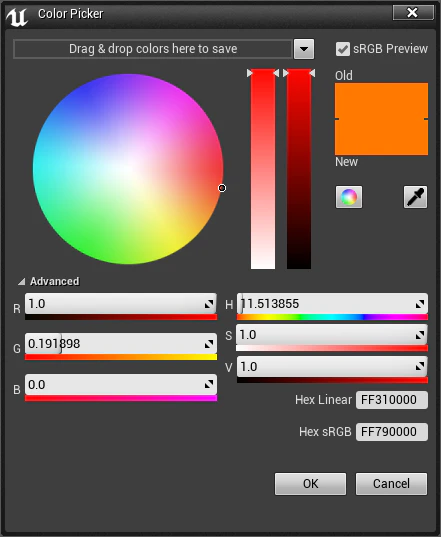
Task: Click the Old color swatch
Action: tap(381, 101)
